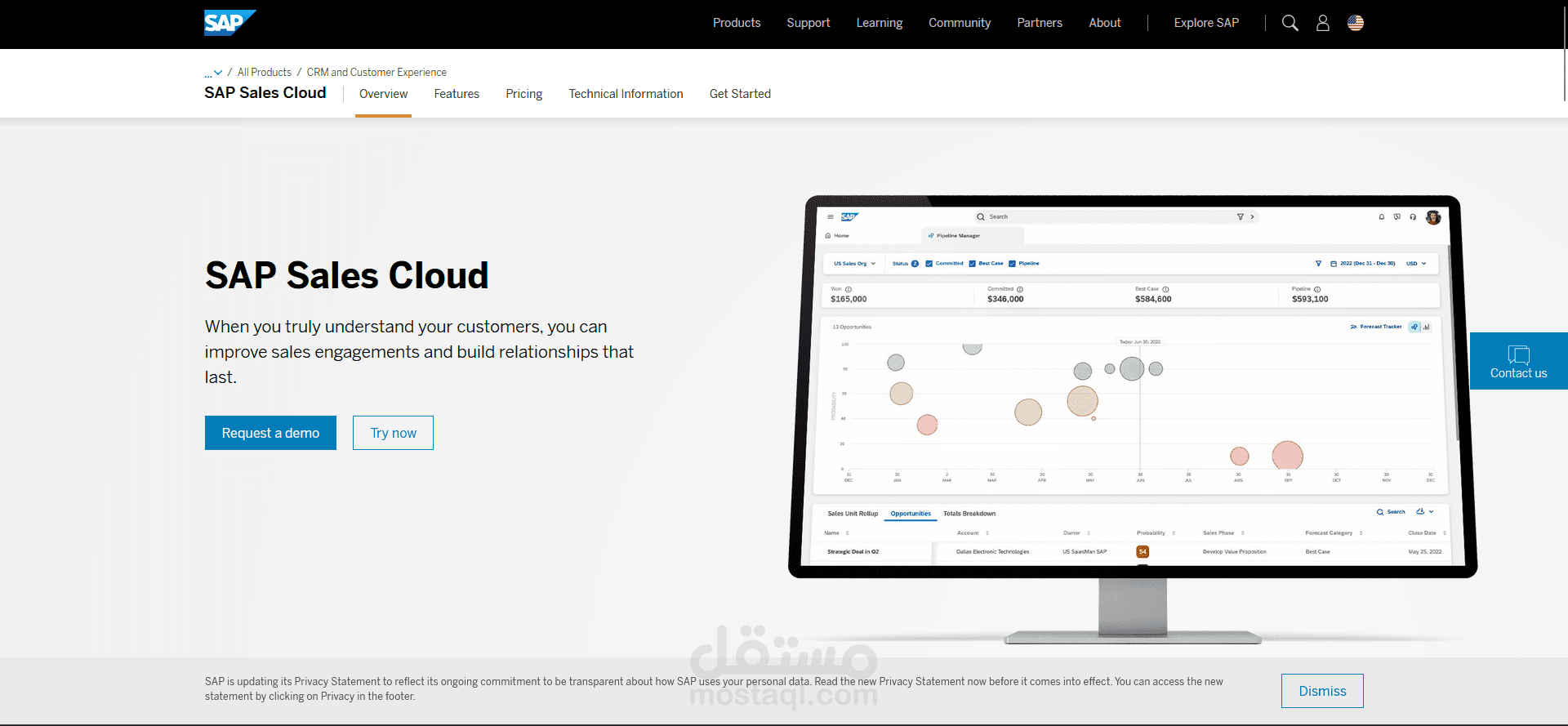The height and width of the screenshot is (726, 1568).
Task: Open the user account icon
Action: coord(1323,23)
